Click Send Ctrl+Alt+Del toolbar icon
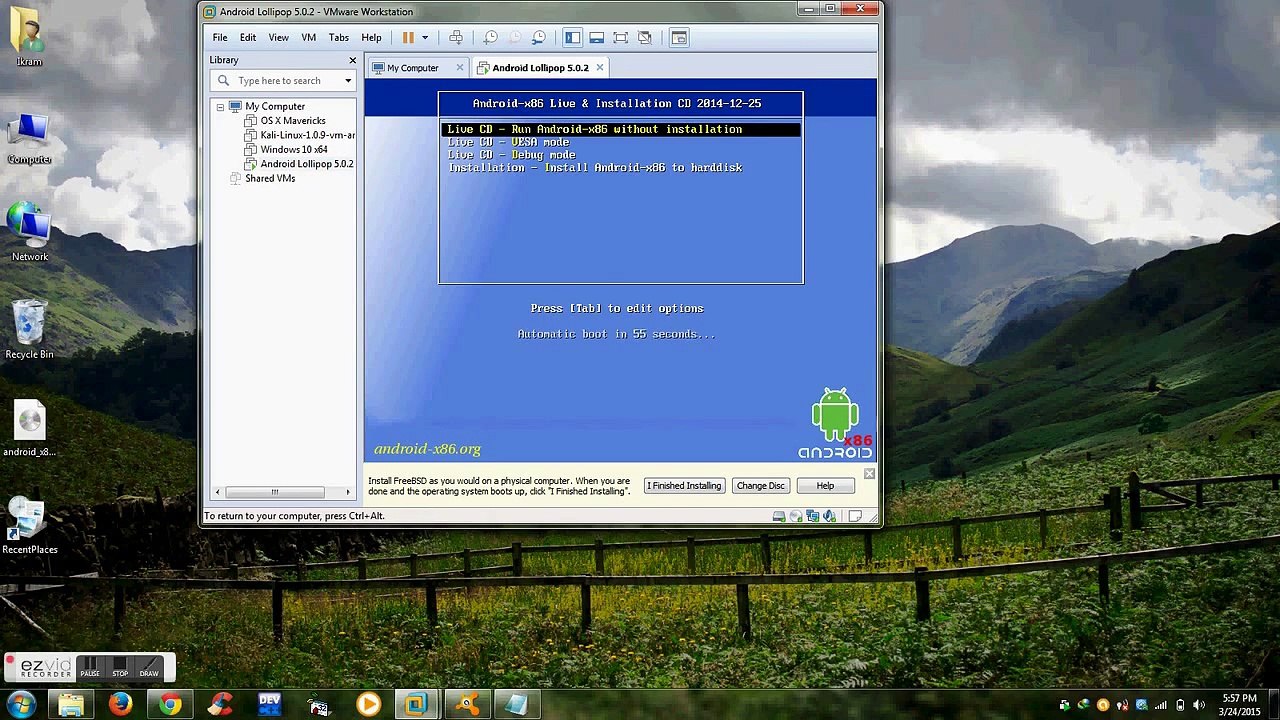 [456, 37]
